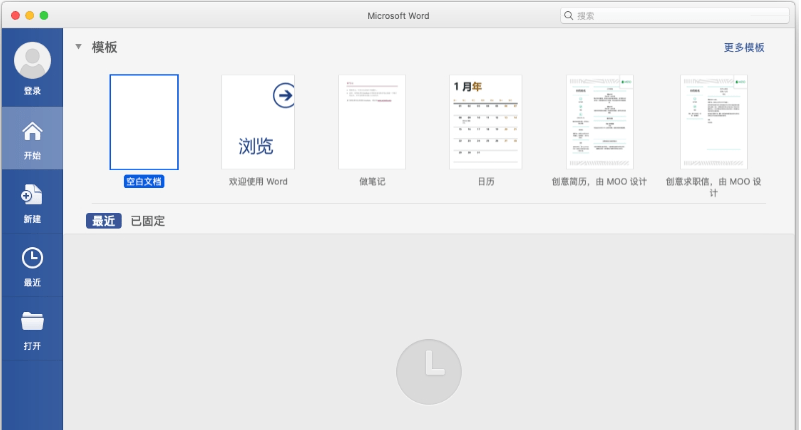The height and width of the screenshot is (430, 801).
Task: Minimize the window with the yellow button
Action: 30,16
